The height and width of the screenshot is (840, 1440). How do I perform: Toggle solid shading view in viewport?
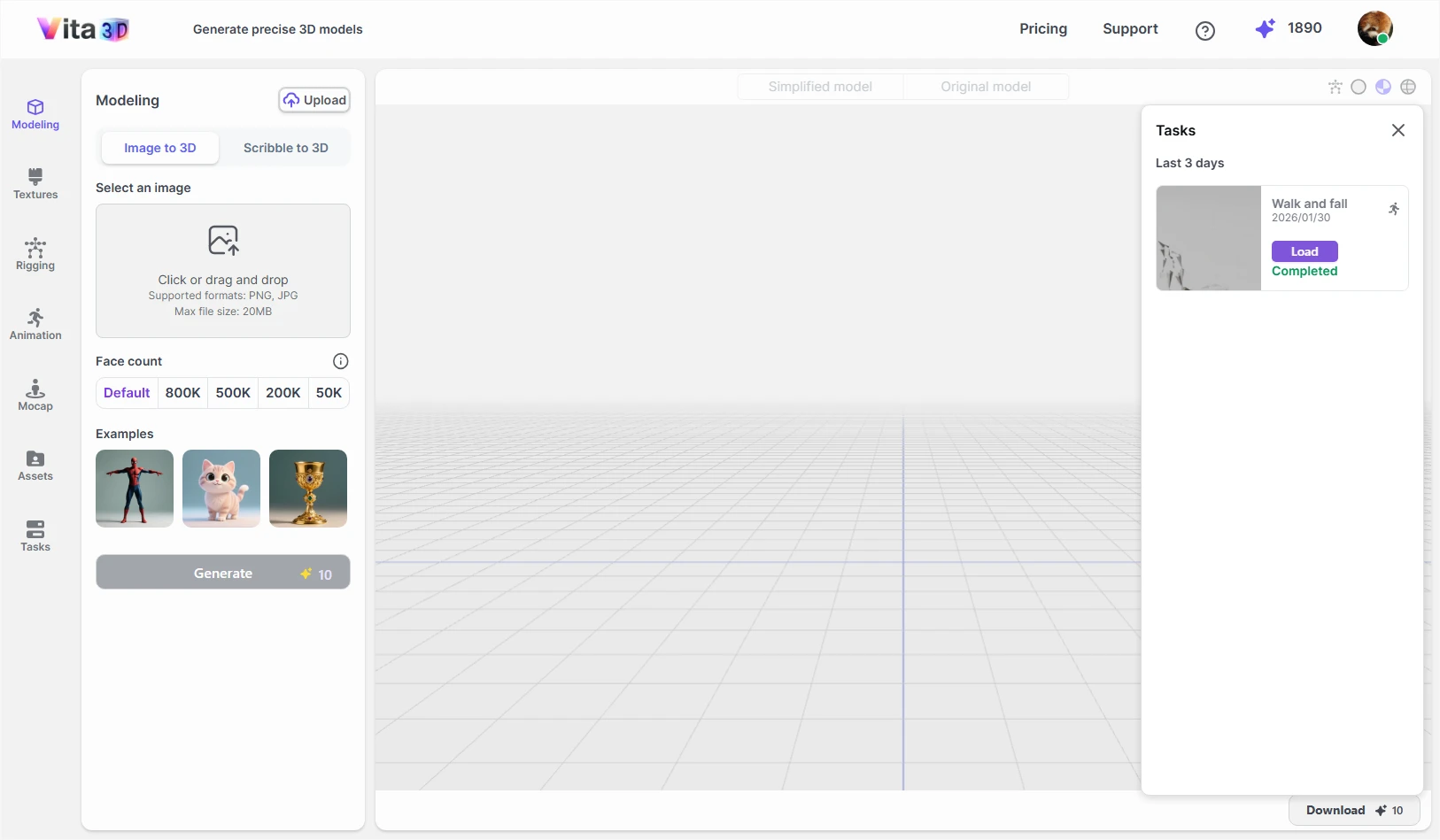click(1359, 87)
